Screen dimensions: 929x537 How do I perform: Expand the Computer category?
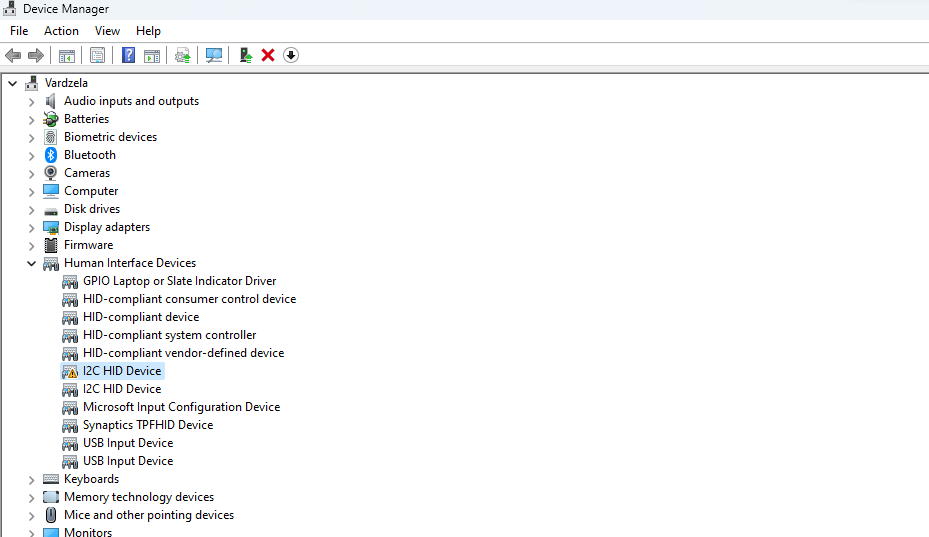click(x=31, y=192)
